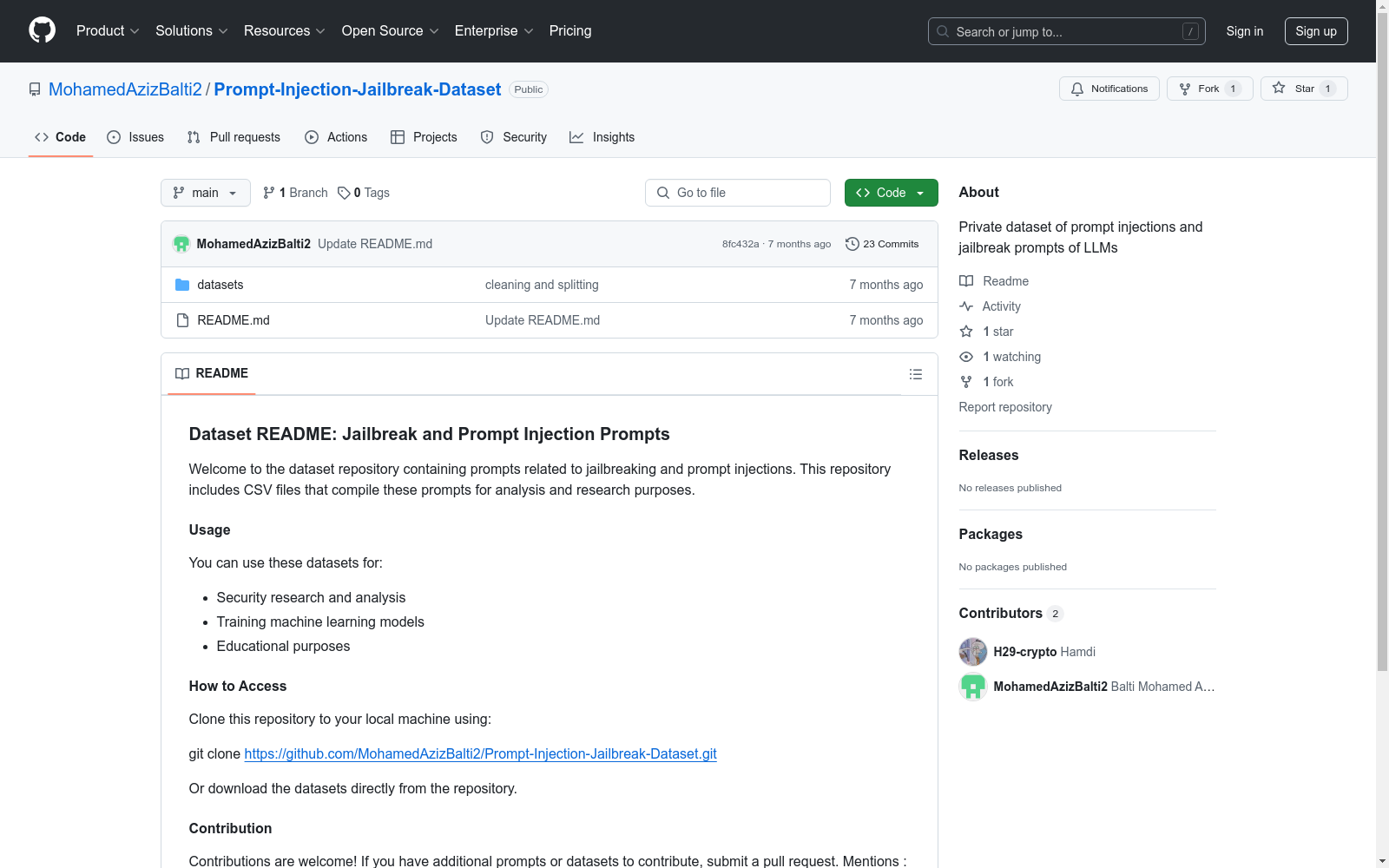Click the MohamedAzizBalti2 contributor avatar
Viewport: 1389px width, 868px height.
coord(973,687)
